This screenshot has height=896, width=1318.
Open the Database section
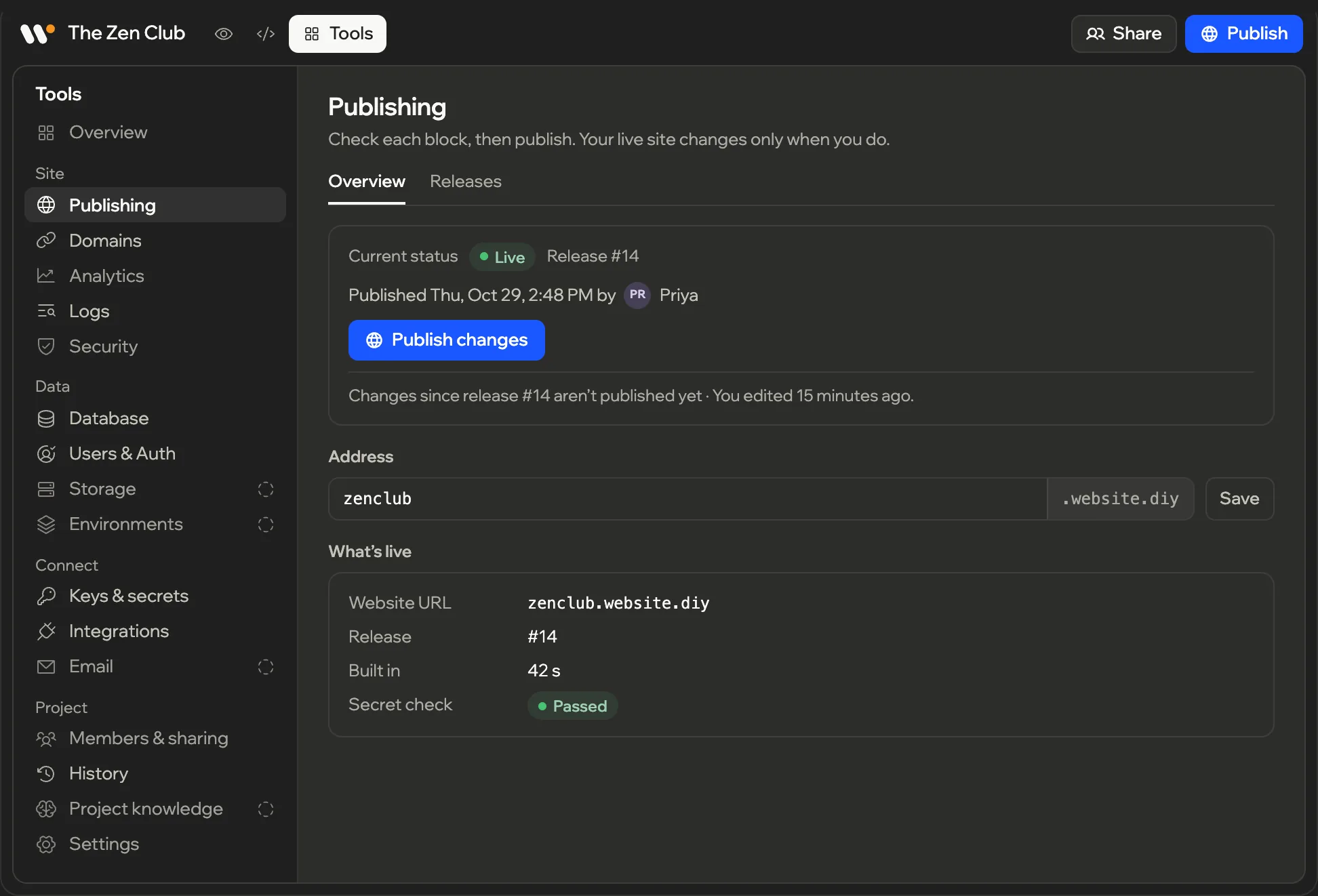point(155,418)
